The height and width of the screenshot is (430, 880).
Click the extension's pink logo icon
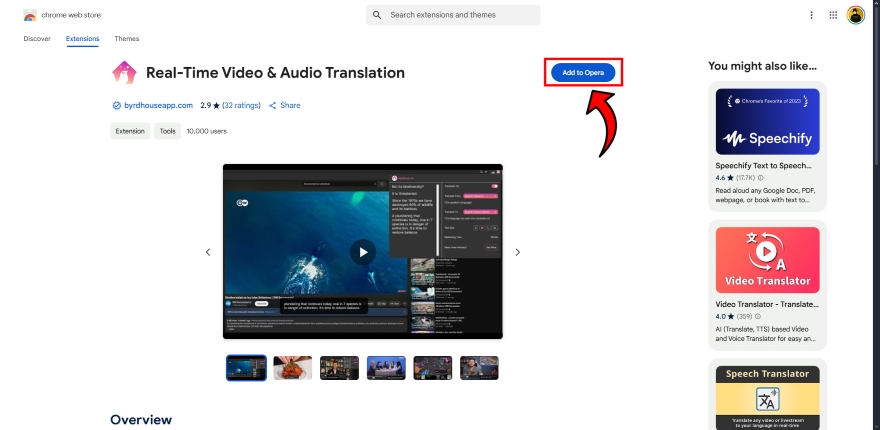click(124, 72)
